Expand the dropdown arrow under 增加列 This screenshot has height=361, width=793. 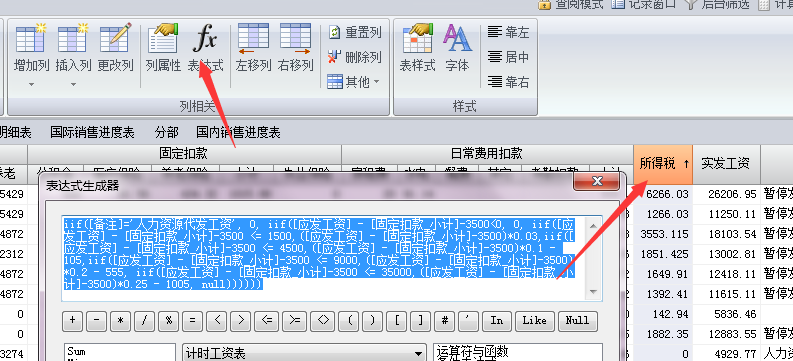(31, 84)
